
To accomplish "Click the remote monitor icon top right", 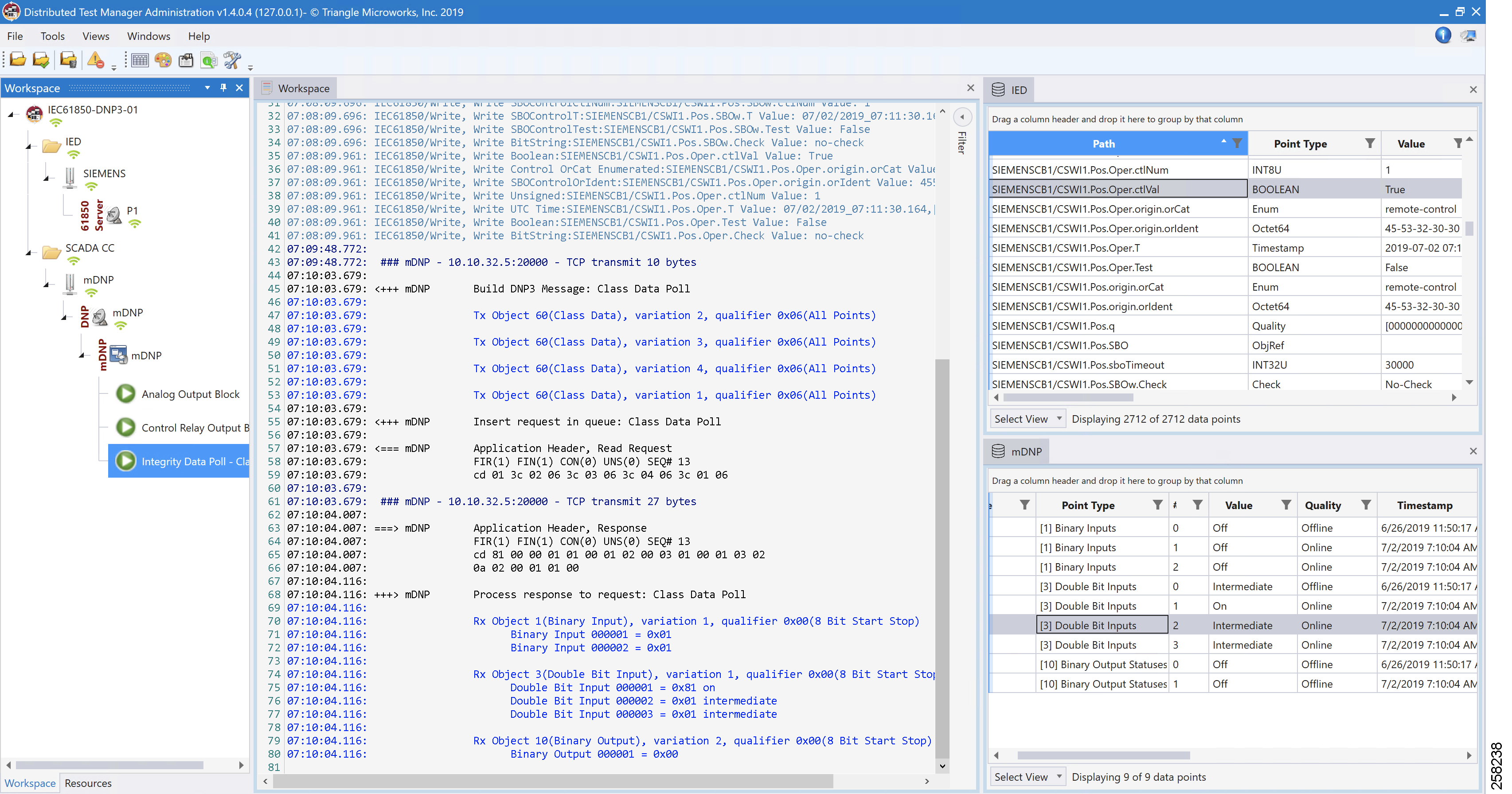I will coord(1469,36).
